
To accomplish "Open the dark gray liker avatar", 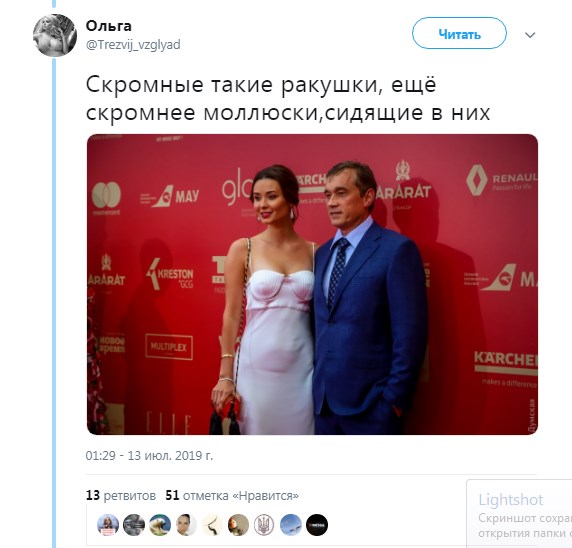I will [134, 525].
